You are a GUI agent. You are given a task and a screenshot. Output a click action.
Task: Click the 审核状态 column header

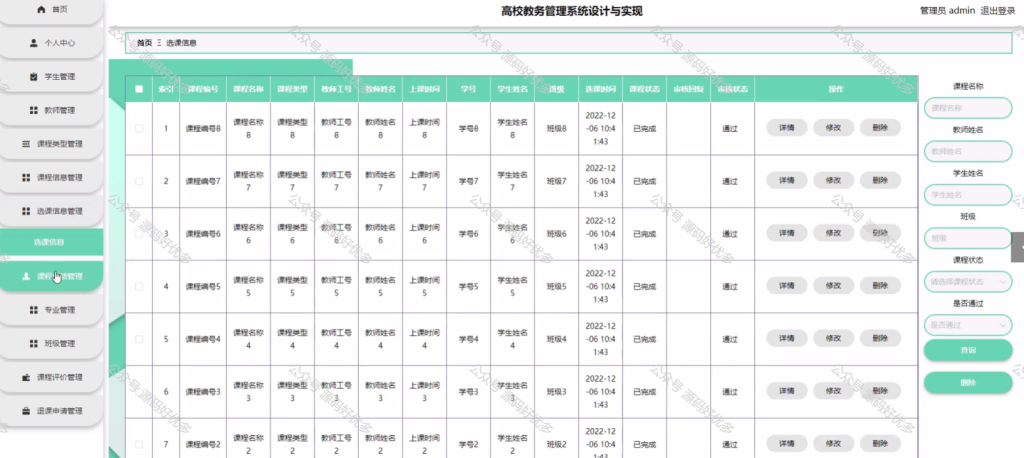click(732, 89)
